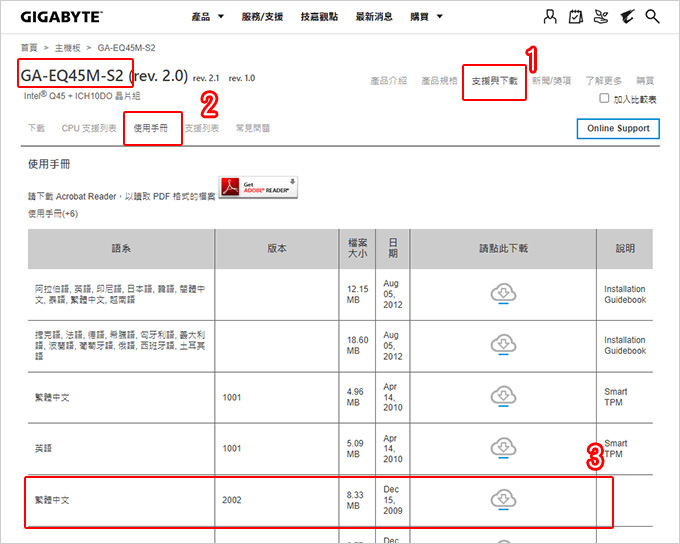The height and width of the screenshot is (544, 680).
Task: Switch to rev. 2.1 link
Action: pyautogui.click(x=206, y=79)
